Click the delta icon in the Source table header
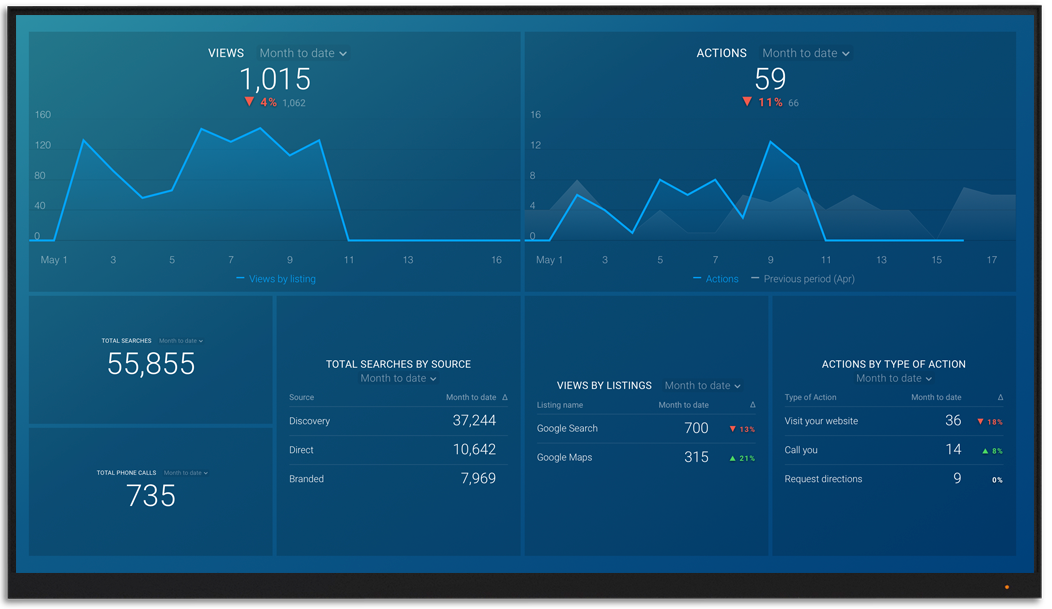The width and height of the screenshot is (1052, 609). [505, 398]
